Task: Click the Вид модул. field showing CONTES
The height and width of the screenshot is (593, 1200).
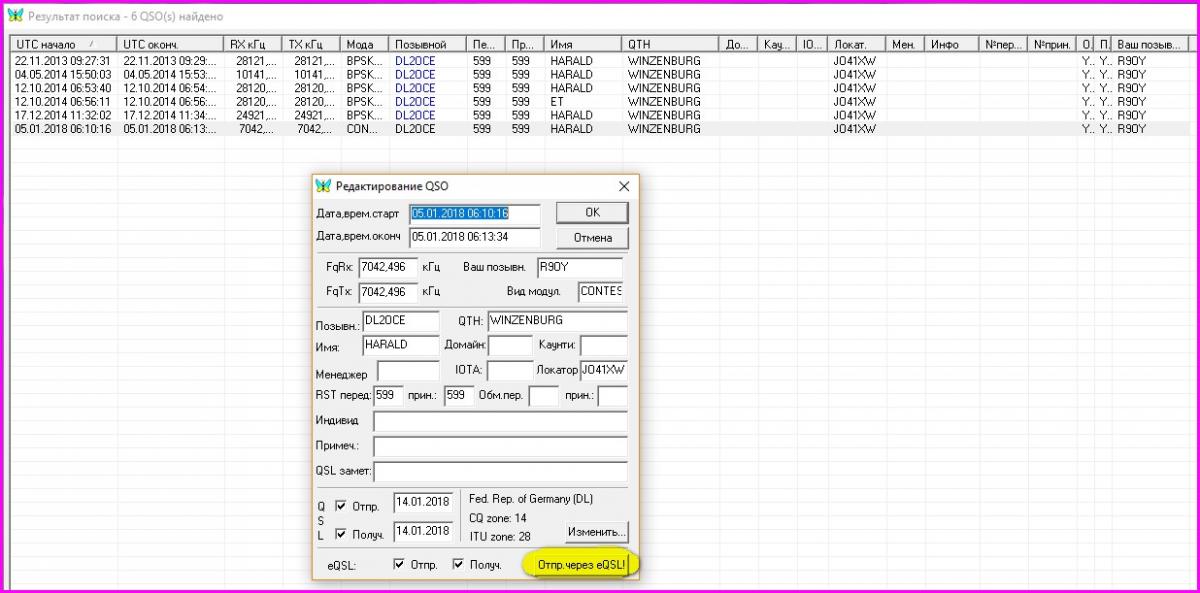Action: (x=600, y=292)
